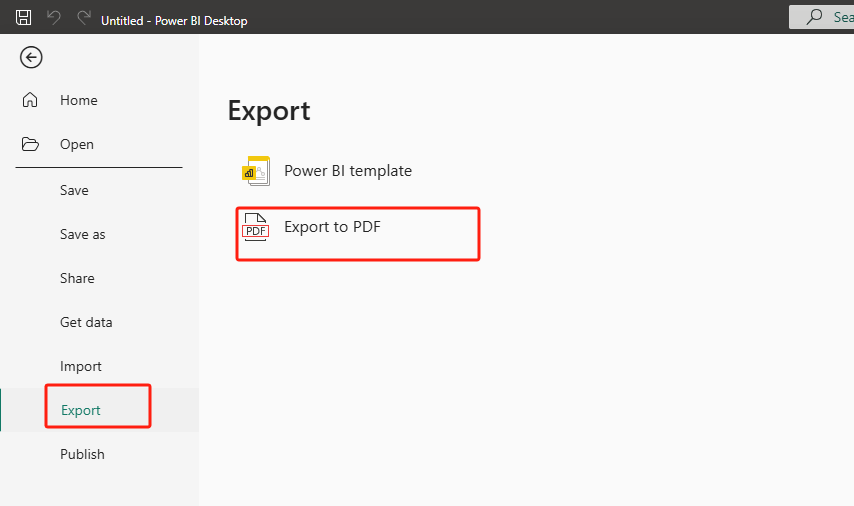
Task: Select the Home text label in sidebar
Action: click(x=79, y=100)
